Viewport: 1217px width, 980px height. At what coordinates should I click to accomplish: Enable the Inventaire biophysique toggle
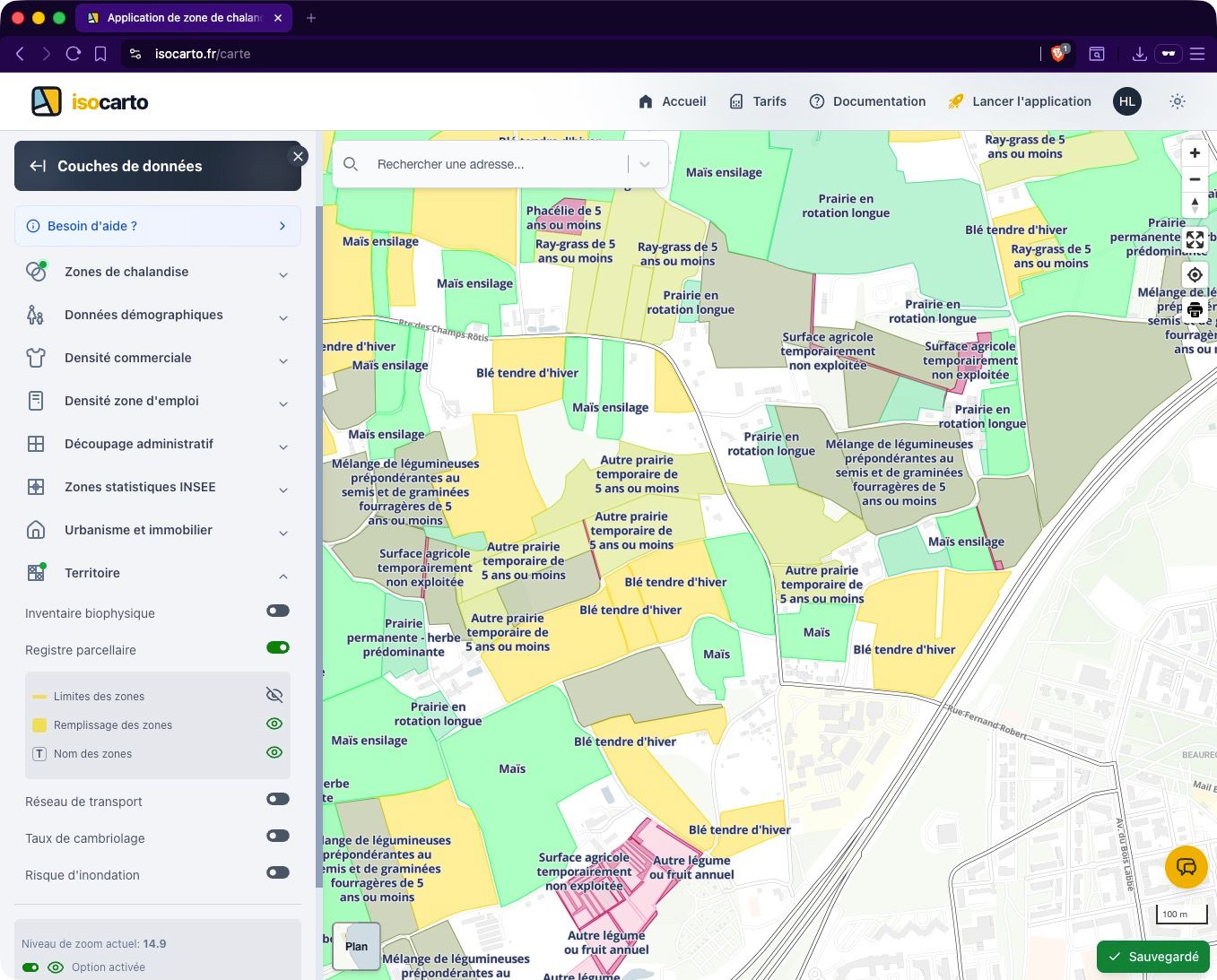[278, 611]
